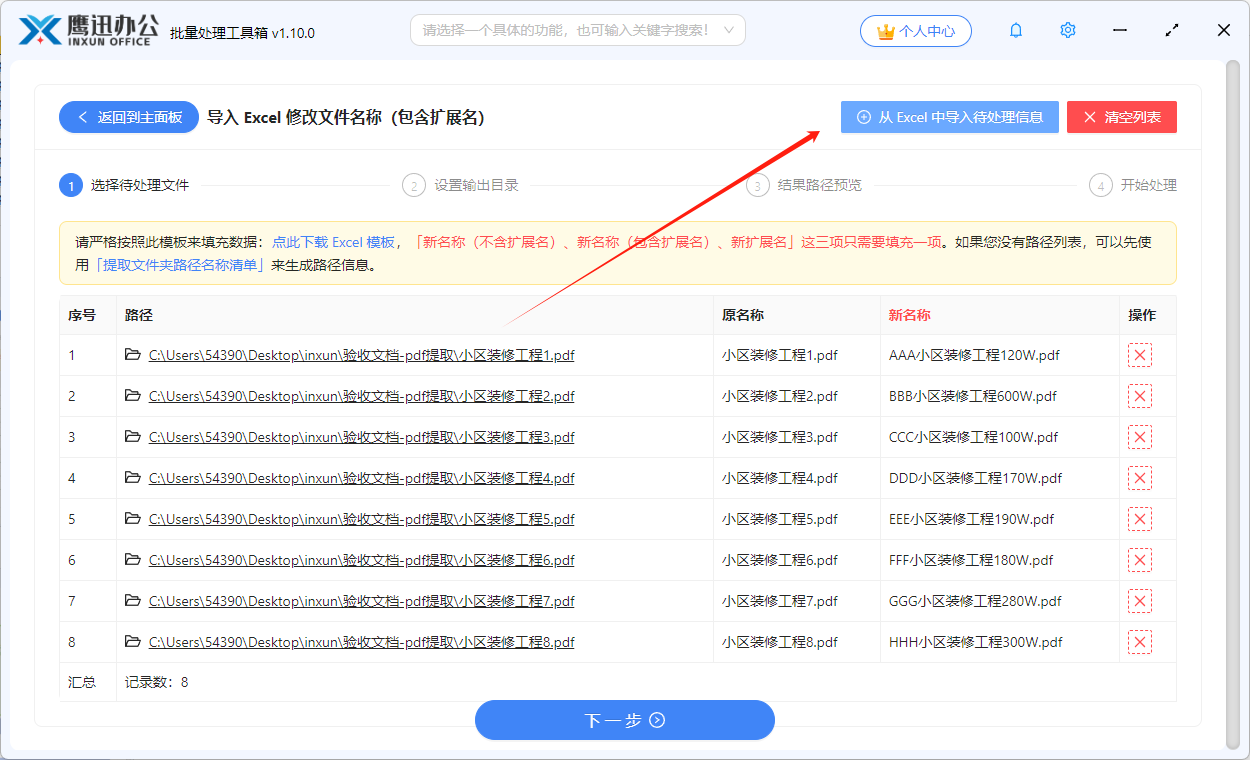Click the import icon in 从 Excel 中导入待处理信息
The image size is (1250, 760).
[x=864, y=117]
